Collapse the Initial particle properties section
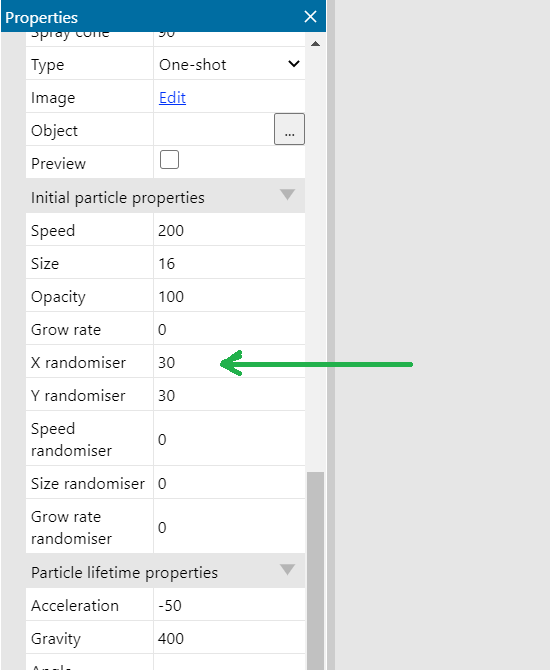 pyautogui.click(x=287, y=195)
